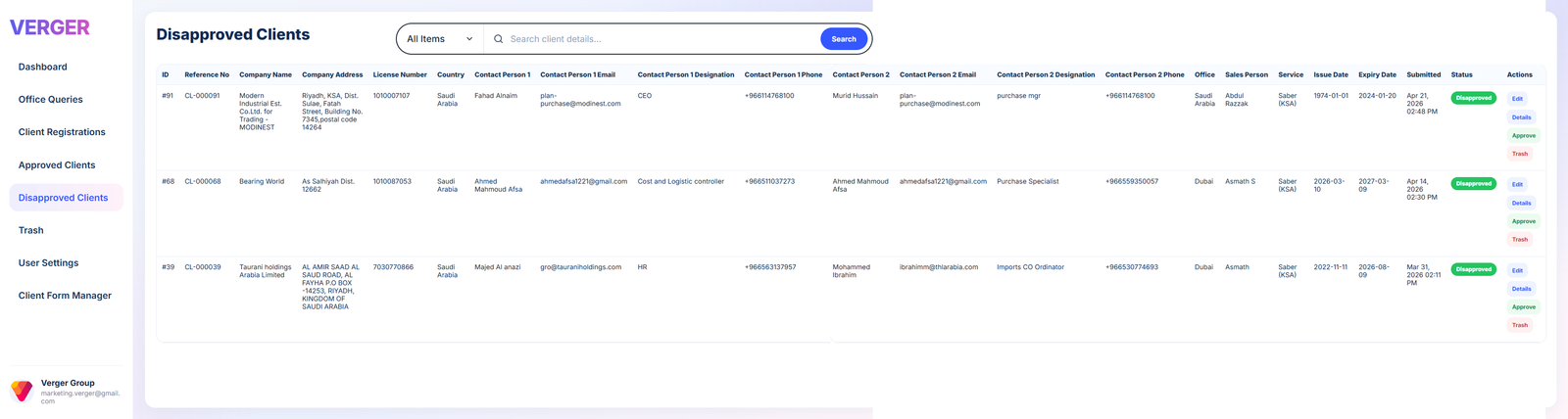Click the Verger Group avatar icon

coord(22,392)
